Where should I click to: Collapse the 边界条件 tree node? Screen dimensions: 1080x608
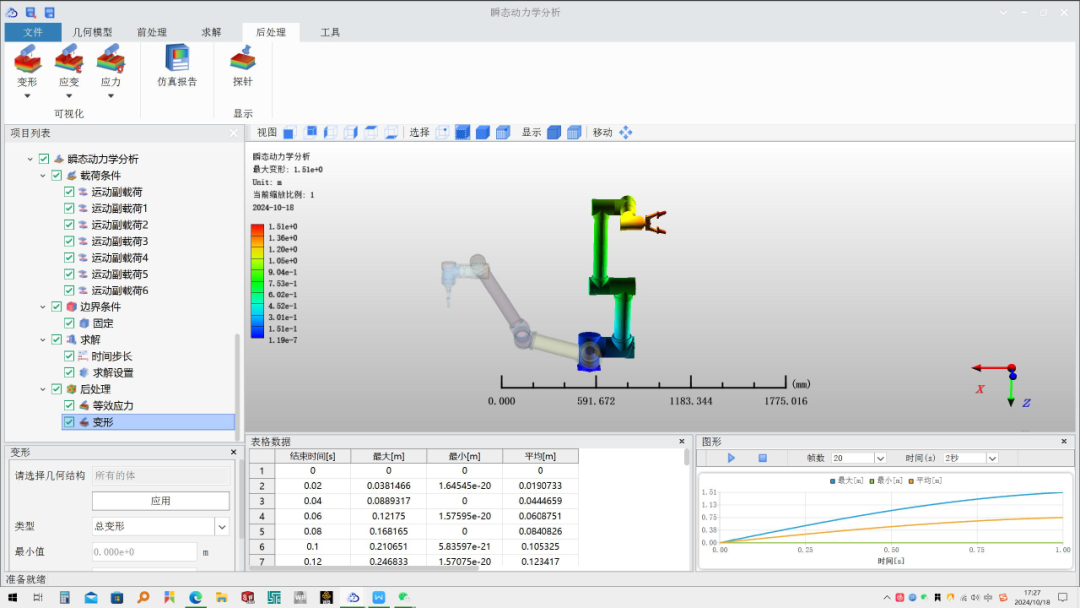click(x=43, y=307)
